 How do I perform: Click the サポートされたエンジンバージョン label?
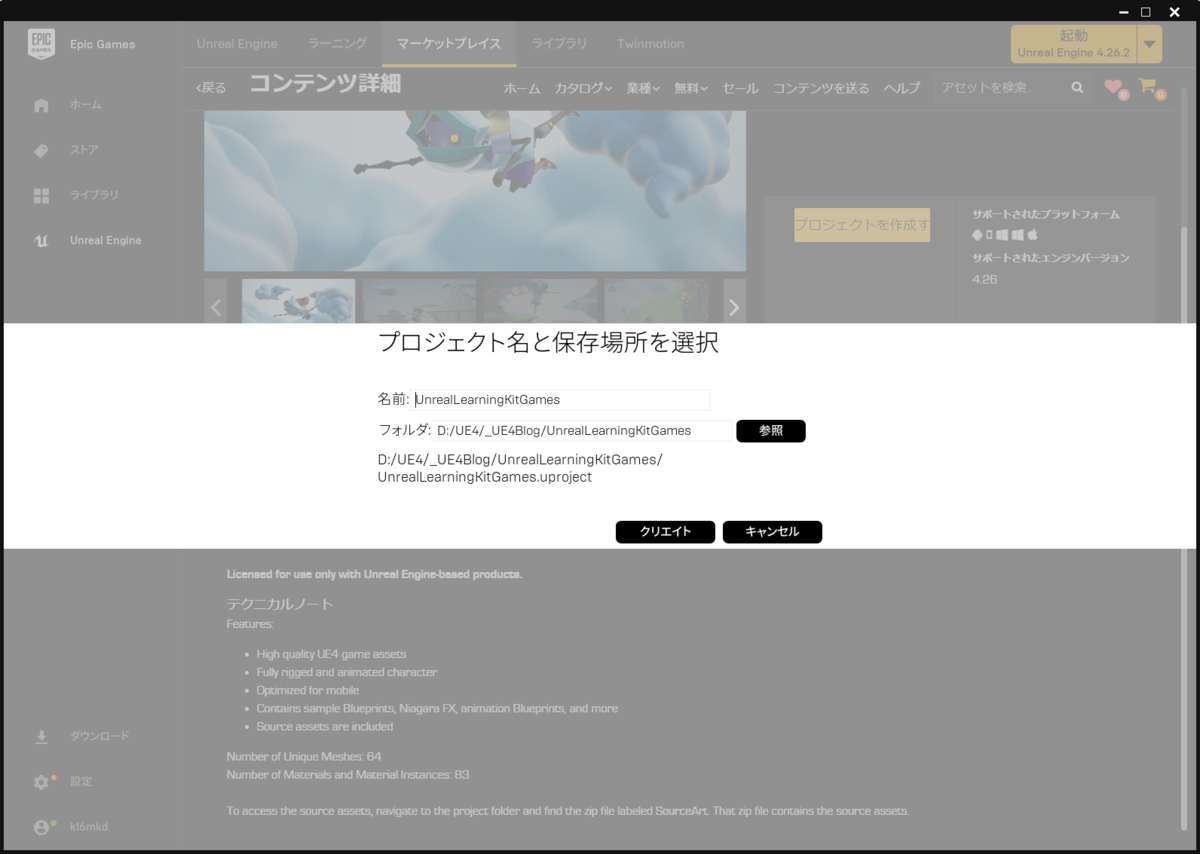pyautogui.click(x=1051, y=258)
